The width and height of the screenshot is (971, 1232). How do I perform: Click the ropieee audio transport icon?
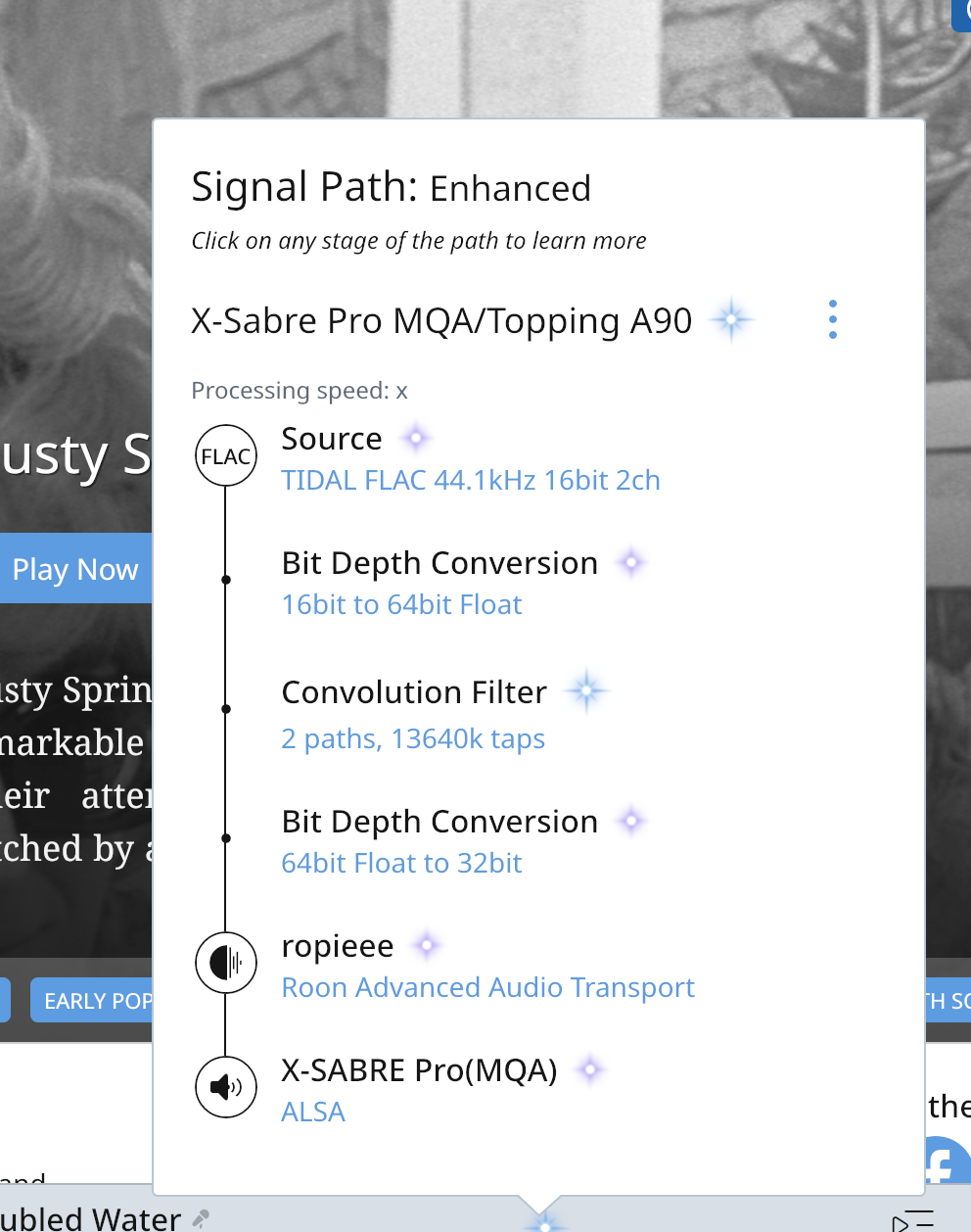tap(226, 963)
